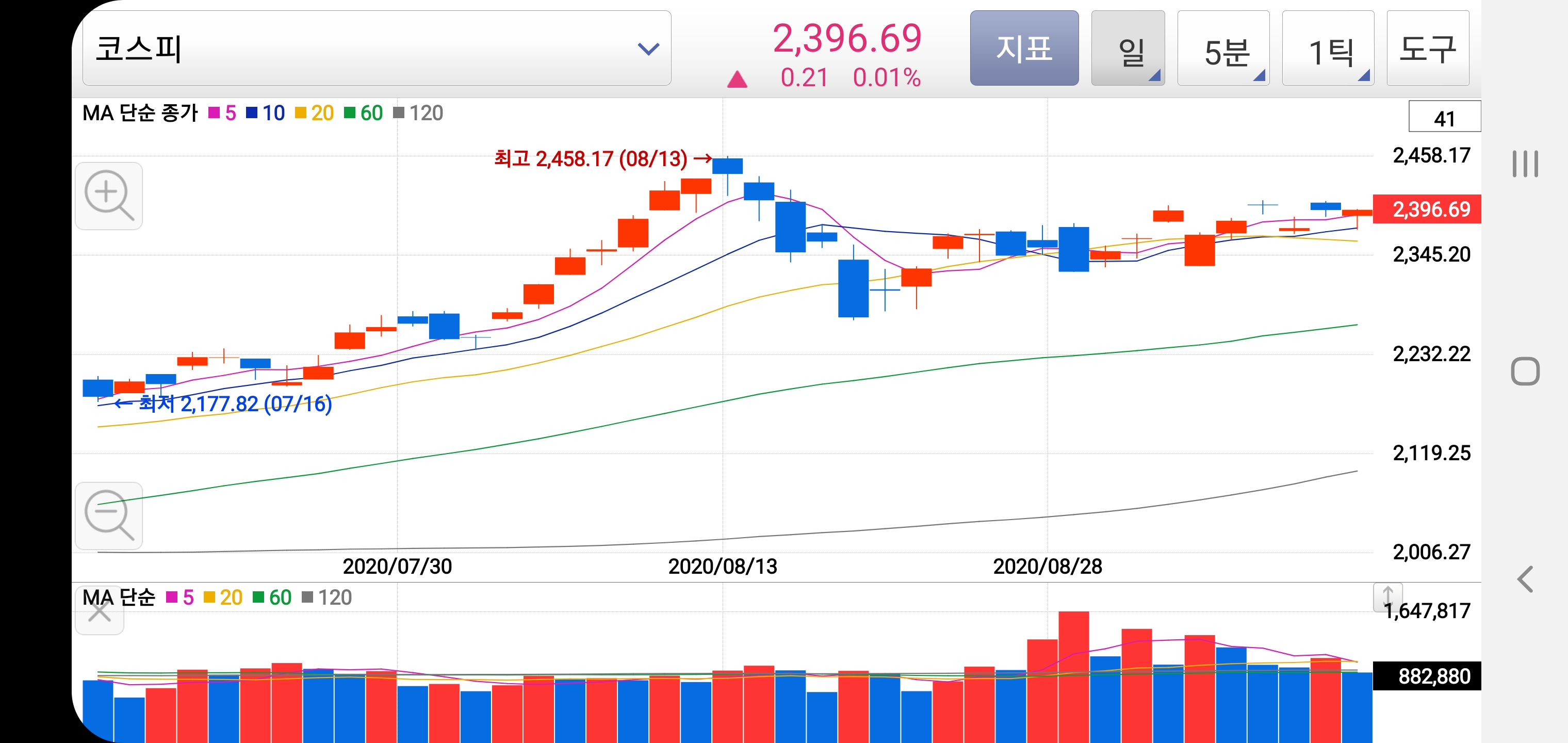Tap the Android back arrow

coord(1525,578)
